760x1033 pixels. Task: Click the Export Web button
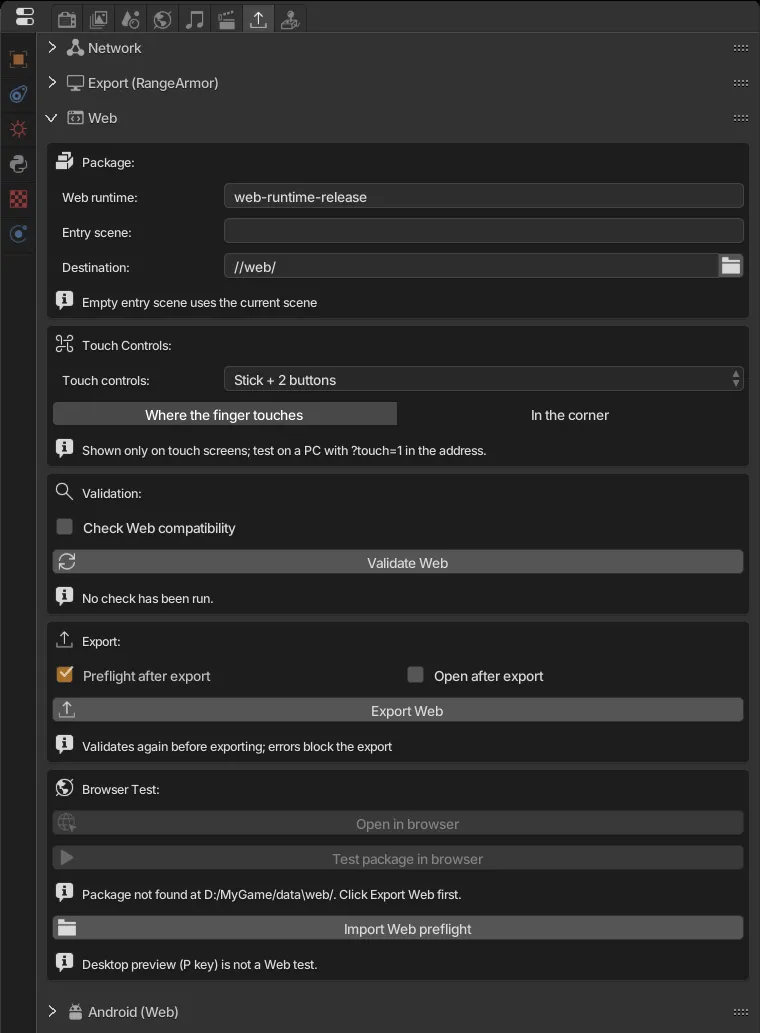click(398, 710)
